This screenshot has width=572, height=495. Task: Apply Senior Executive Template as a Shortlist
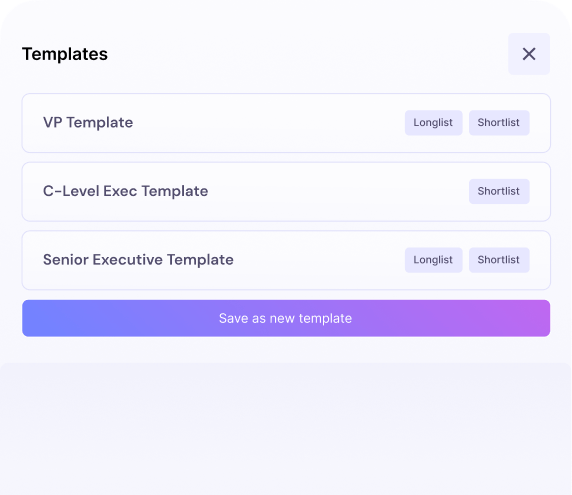click(x=499, y=260)
